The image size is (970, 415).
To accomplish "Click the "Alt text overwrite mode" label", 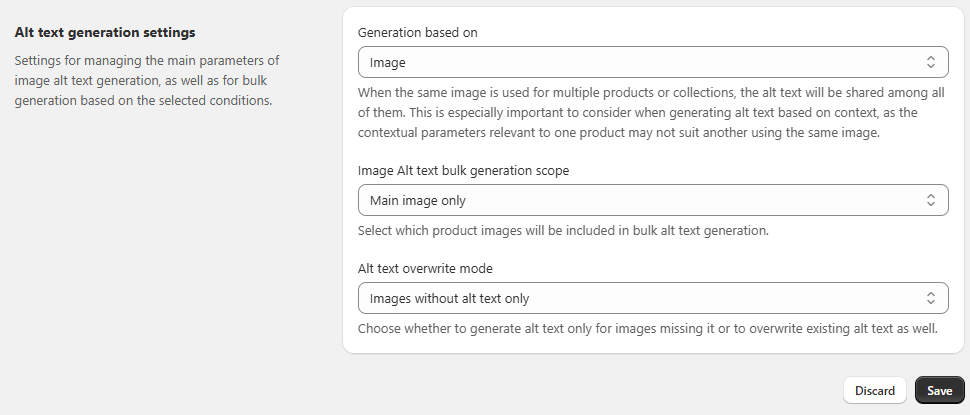I will pos(425,268).
